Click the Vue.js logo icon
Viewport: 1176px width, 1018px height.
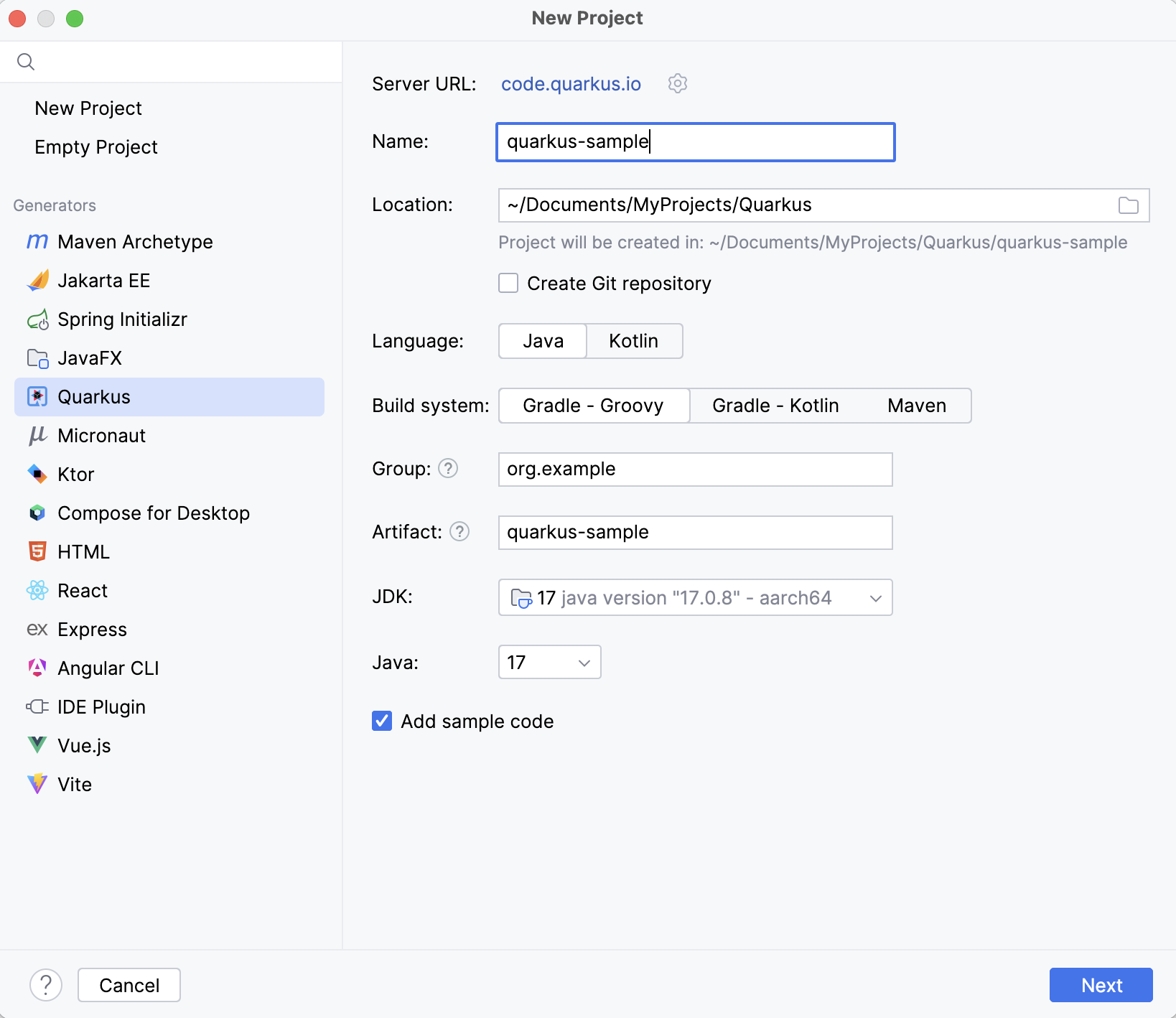click(37, 745)
